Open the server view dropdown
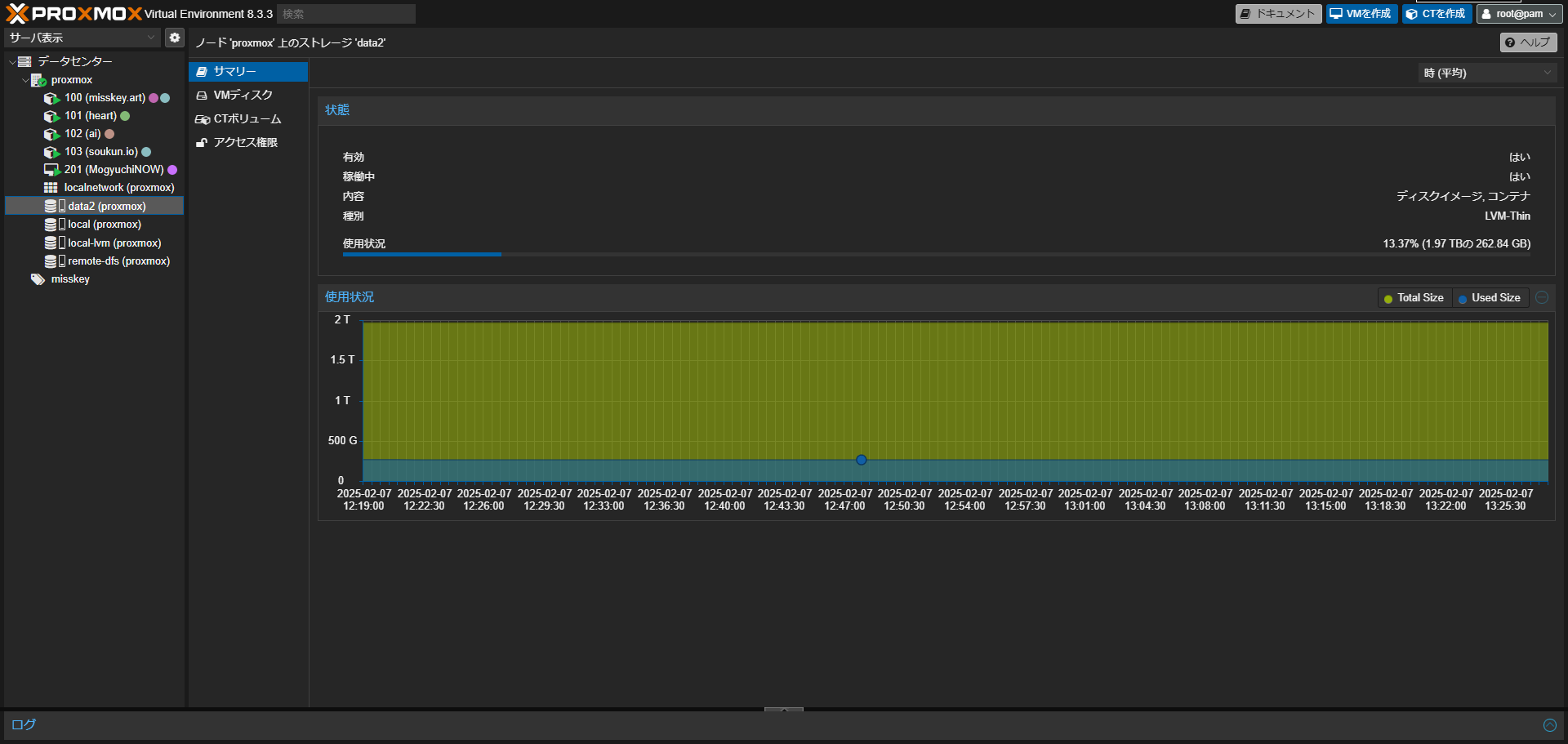The height and width of the screenshot is (744, 1568). click(x=82, y=38)
